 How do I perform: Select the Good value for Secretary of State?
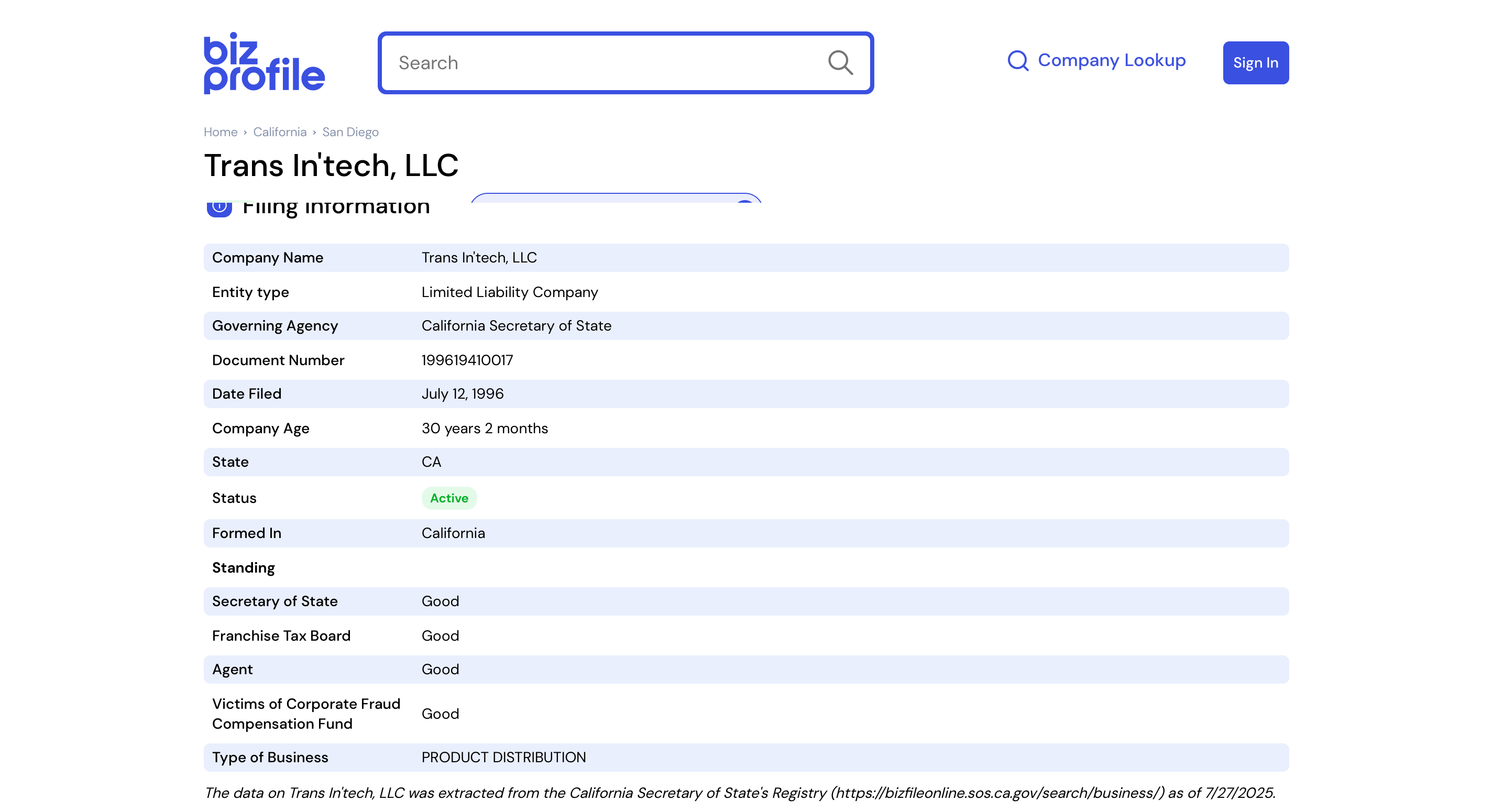(x=440, y=601)
